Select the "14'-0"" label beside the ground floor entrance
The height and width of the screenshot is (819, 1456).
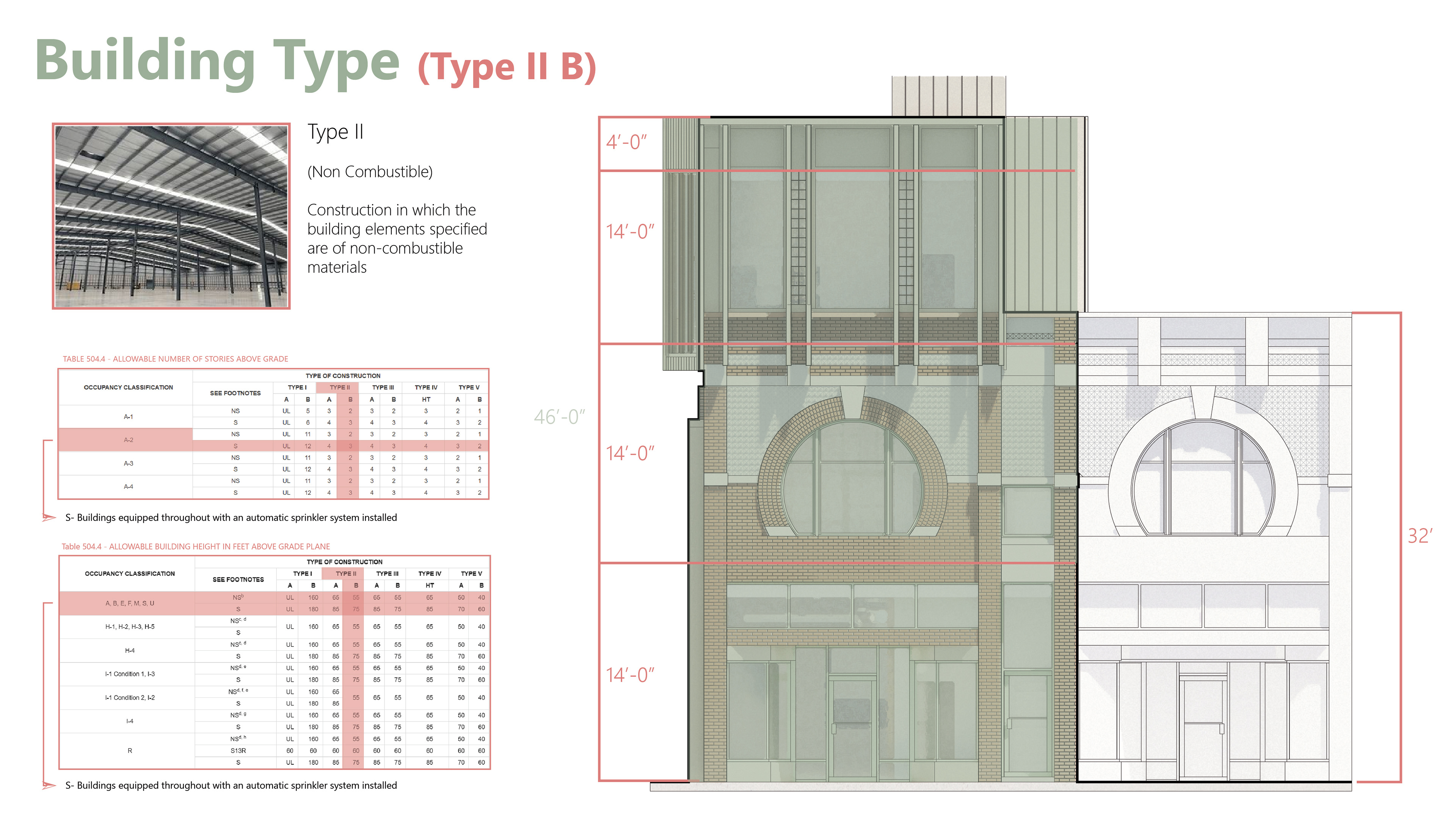tap(630, 675)
